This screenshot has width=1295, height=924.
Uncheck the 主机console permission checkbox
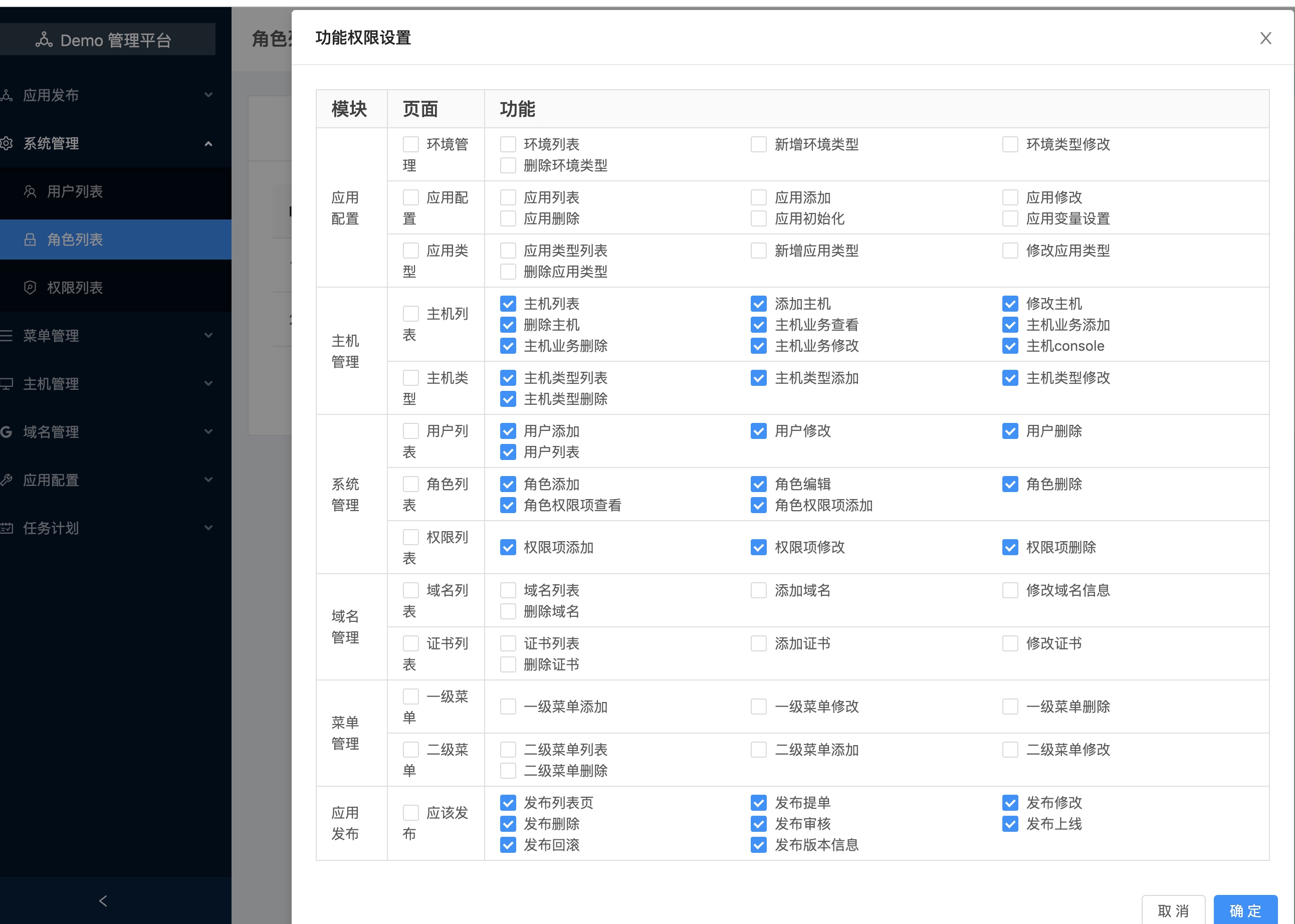pos(1010,346)
